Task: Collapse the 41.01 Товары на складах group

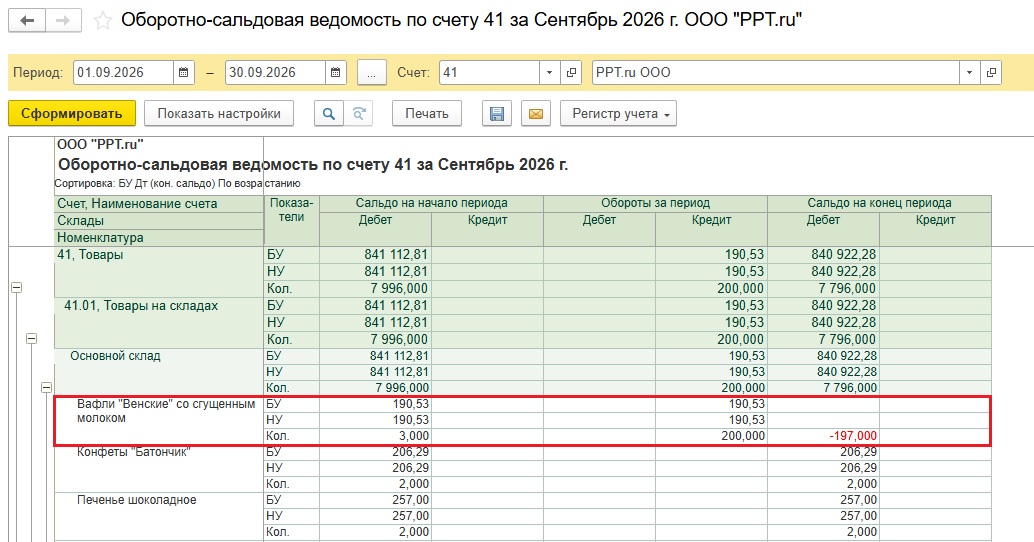Action: coord(31,338)
